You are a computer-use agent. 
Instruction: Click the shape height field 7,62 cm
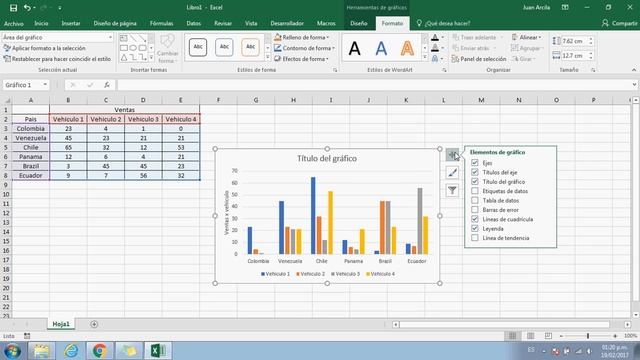tap(574, 41)
